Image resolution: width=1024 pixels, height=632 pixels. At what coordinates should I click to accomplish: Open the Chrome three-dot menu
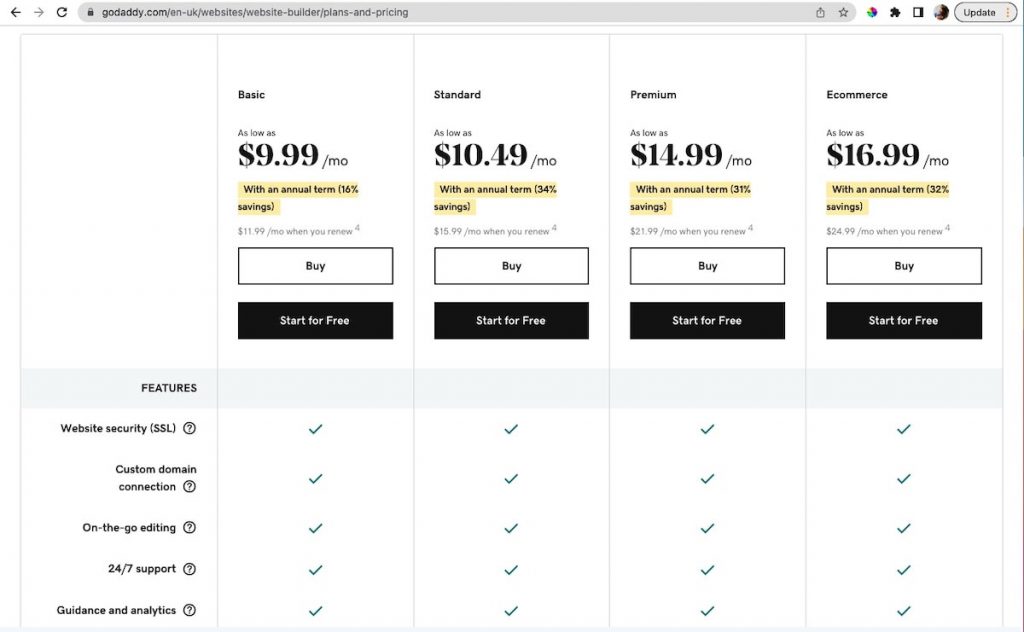pos(1010,12)
